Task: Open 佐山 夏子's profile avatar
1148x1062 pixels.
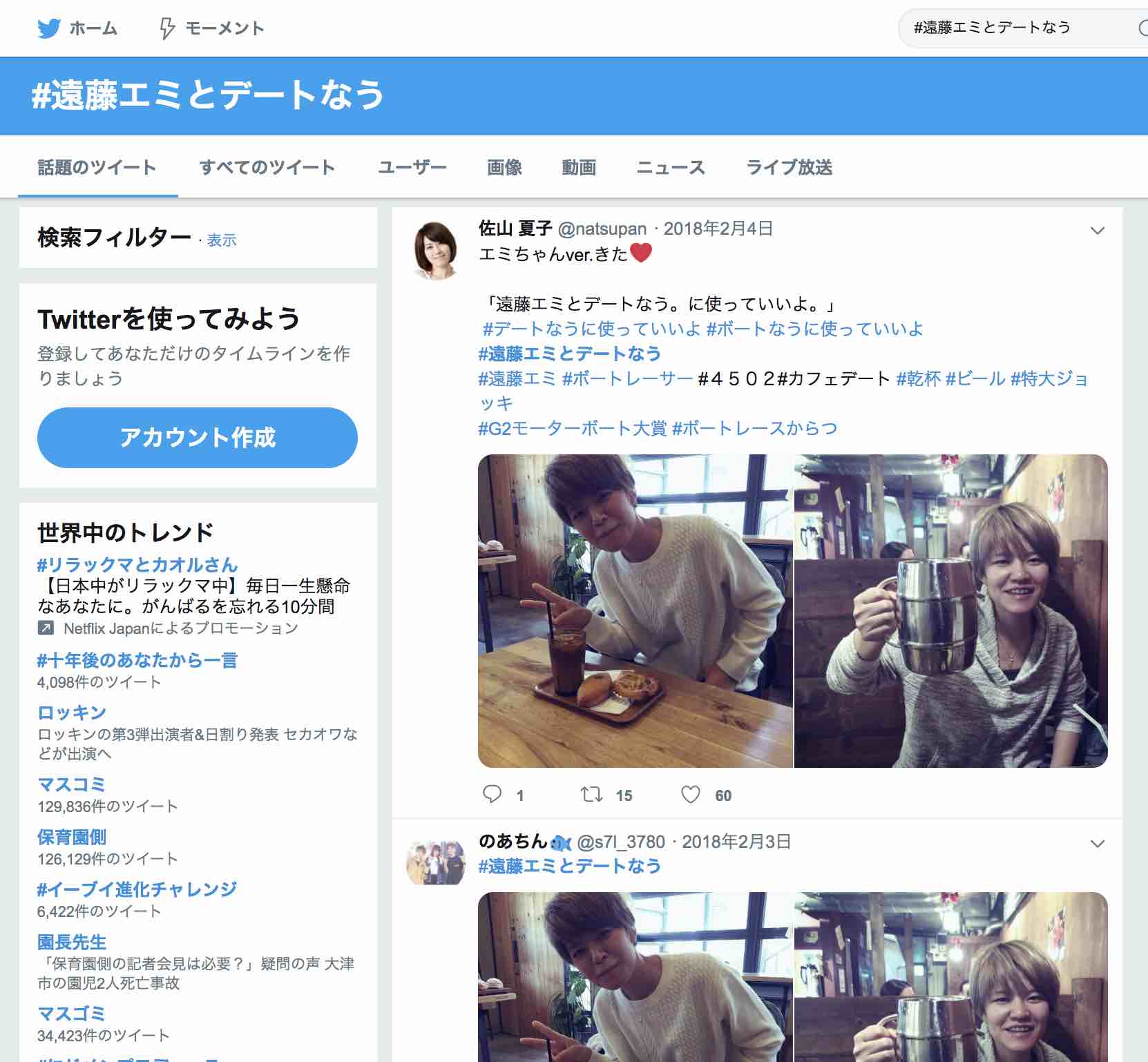Action: point(435,250)
